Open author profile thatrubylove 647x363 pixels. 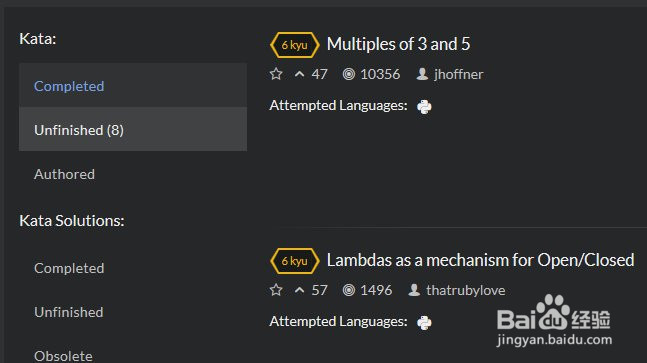click(465, 290)
